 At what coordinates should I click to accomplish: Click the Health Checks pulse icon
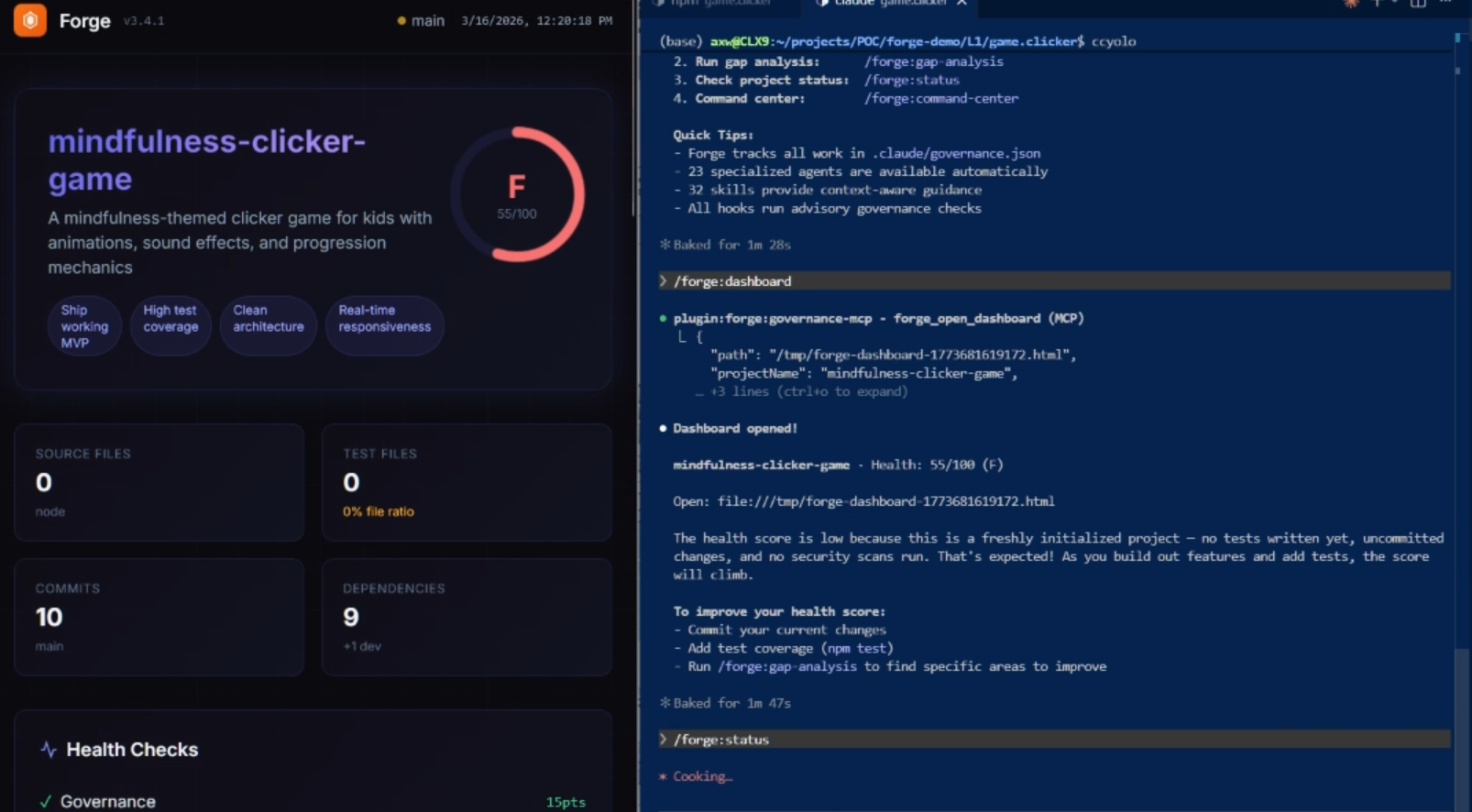pyautogui.click(x=49, y=750)
